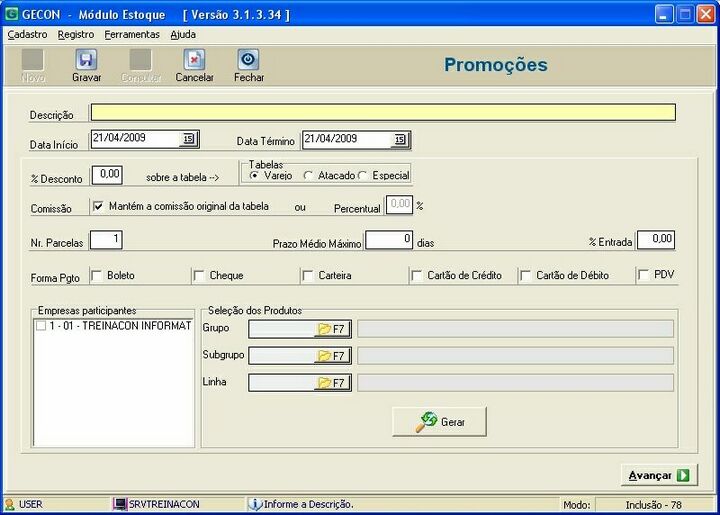Enable the Cheque payment checkbox
The height and width of the screenshot is (515, 720).
[199, 275]
